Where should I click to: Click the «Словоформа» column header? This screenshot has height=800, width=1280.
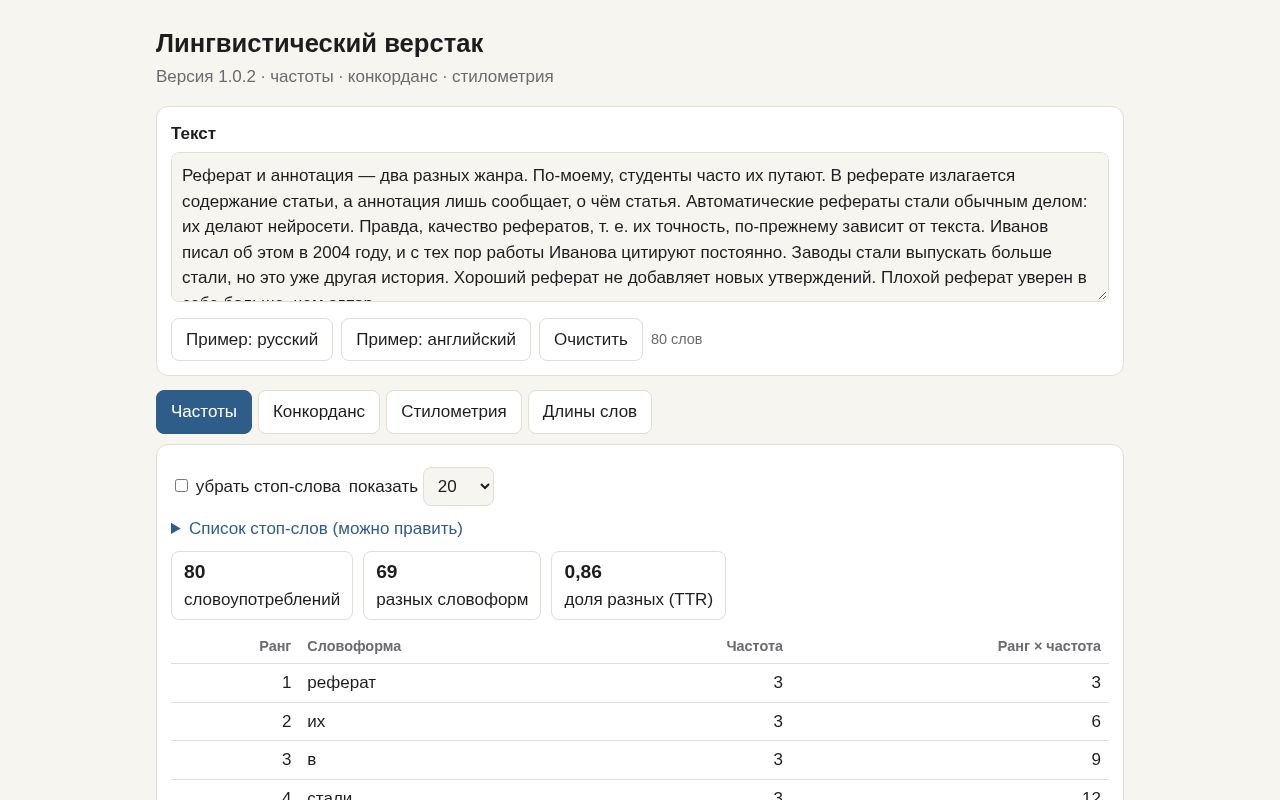(354, 646)
